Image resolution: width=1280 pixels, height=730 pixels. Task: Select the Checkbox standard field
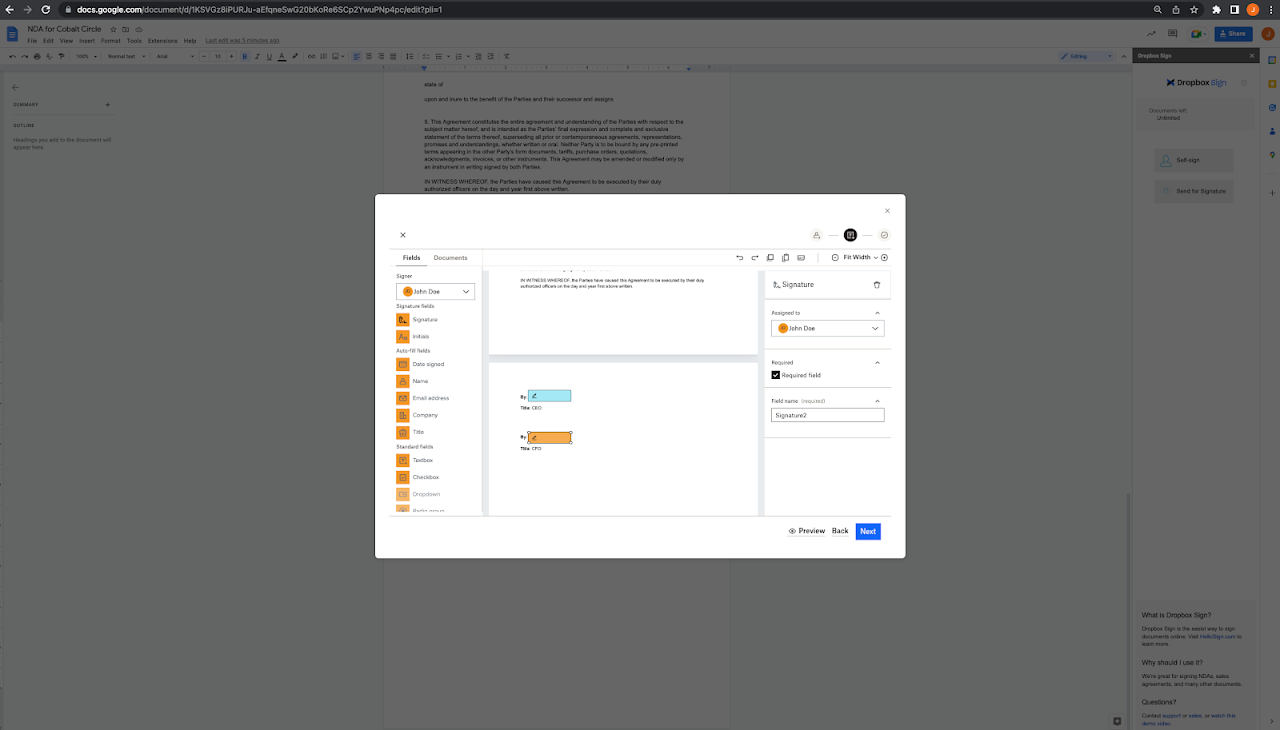point(425,477)
